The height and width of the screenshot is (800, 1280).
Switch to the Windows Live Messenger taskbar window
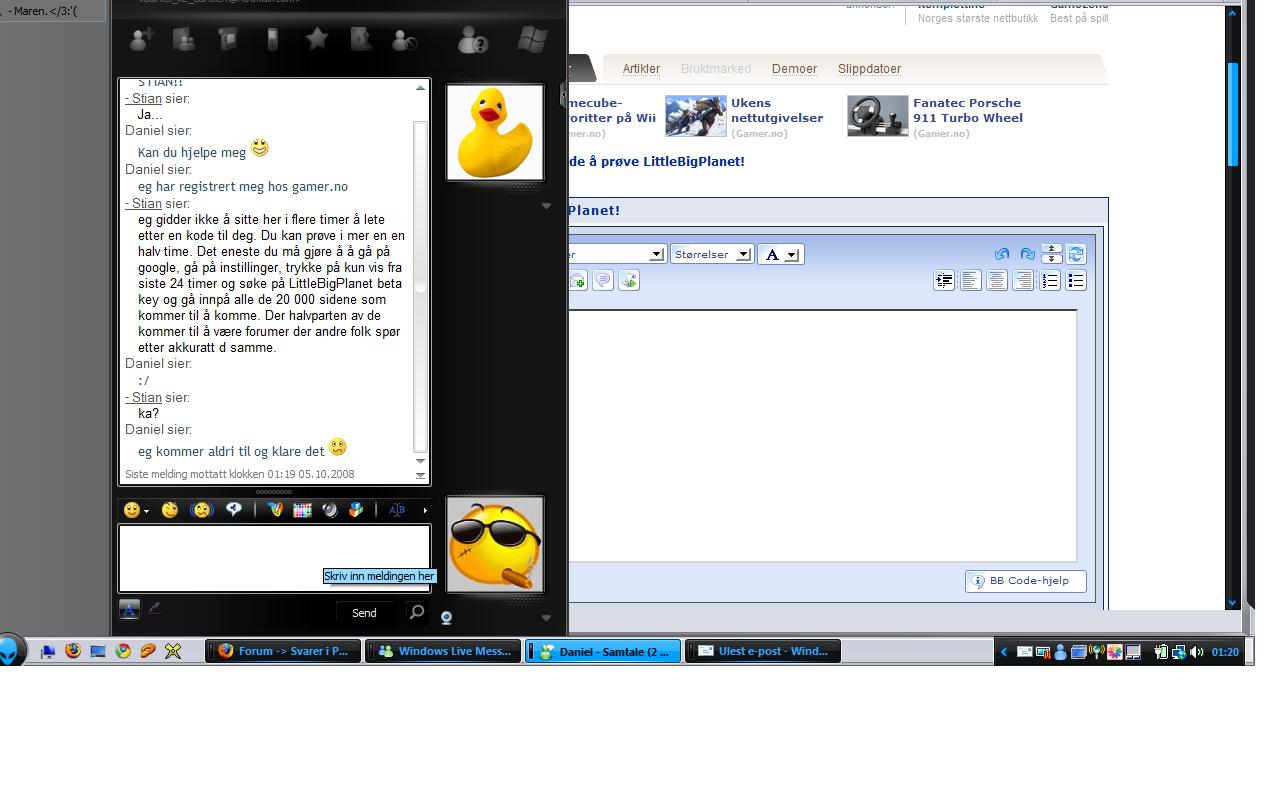click(x=443, y=651)
